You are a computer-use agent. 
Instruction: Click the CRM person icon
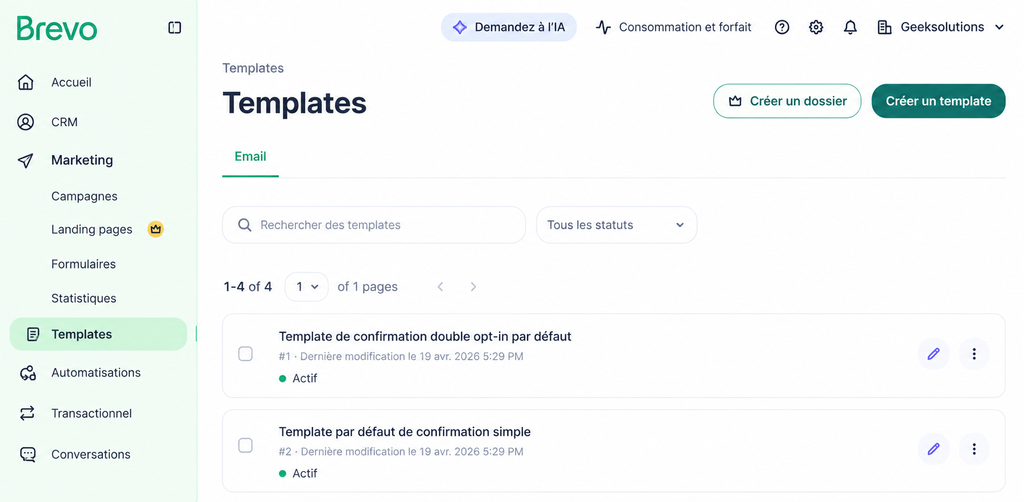tap(25, 122)
